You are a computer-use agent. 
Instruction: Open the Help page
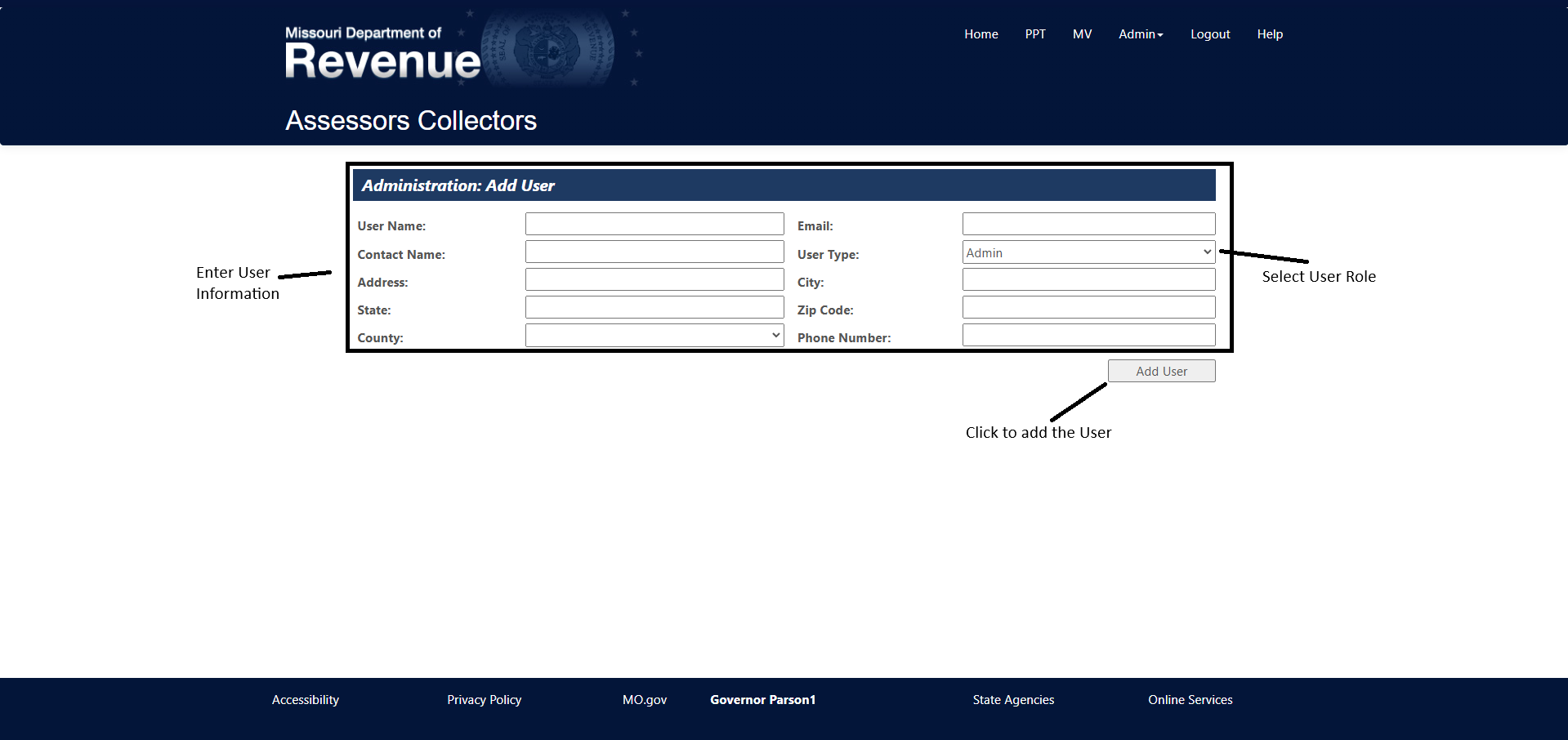(1269, 34)
